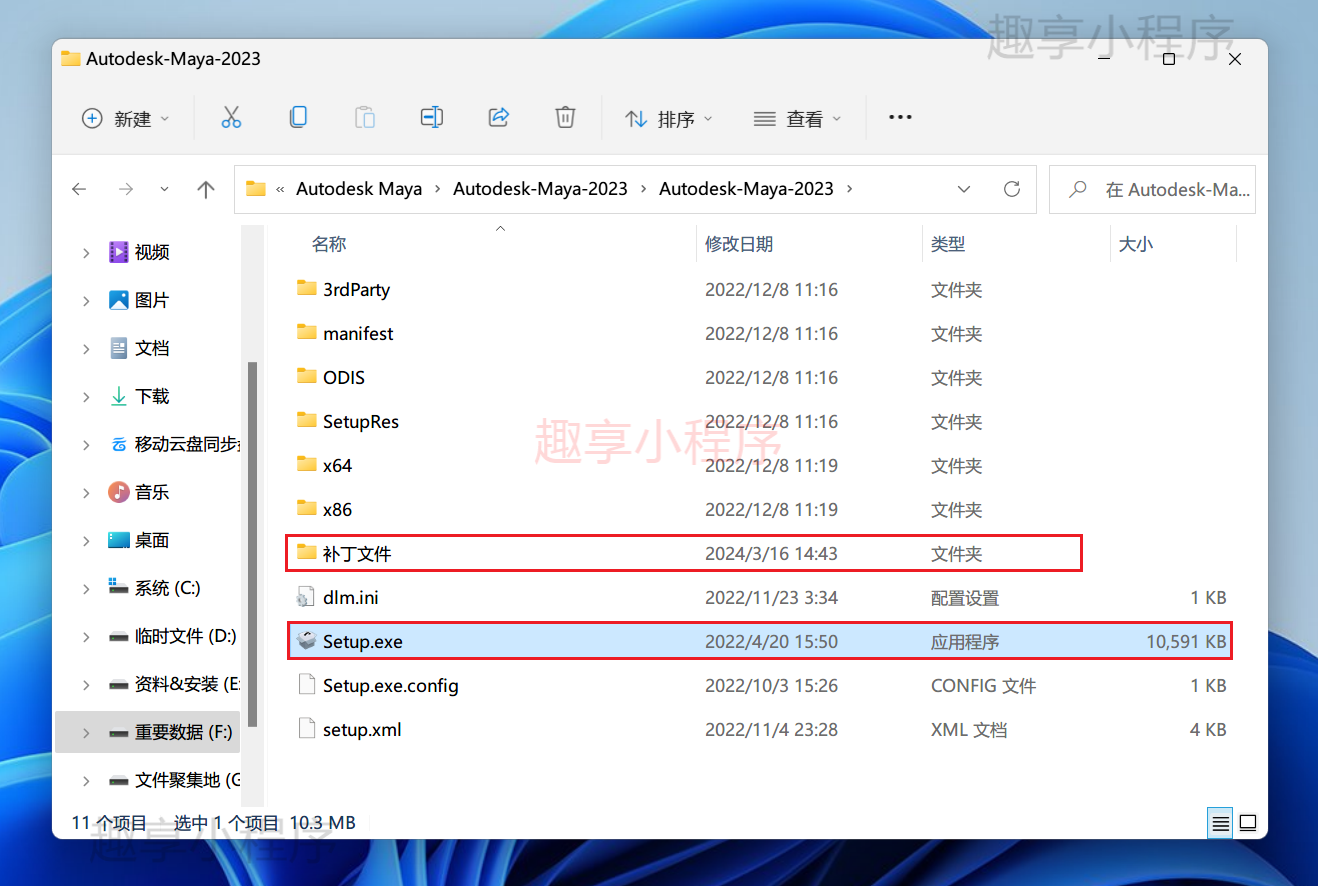The width and height of the screenshot is (1318, 886).
Task: Select 桌面 in navigation pane
Action: (152, 540)
